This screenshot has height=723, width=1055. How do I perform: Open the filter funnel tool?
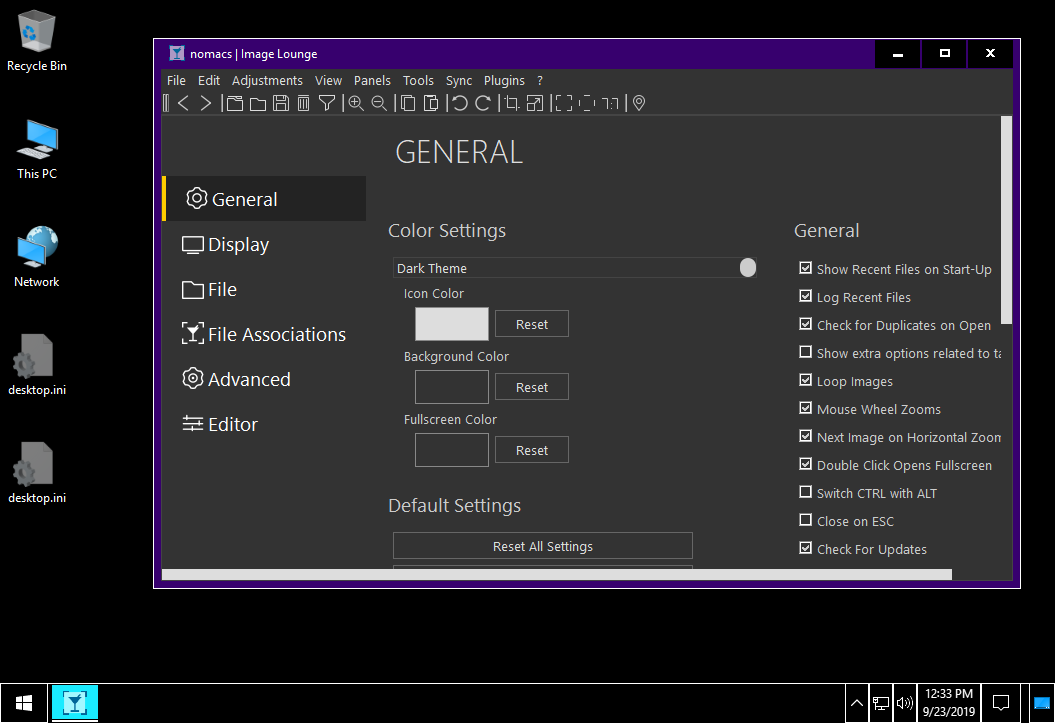point(326,103)
